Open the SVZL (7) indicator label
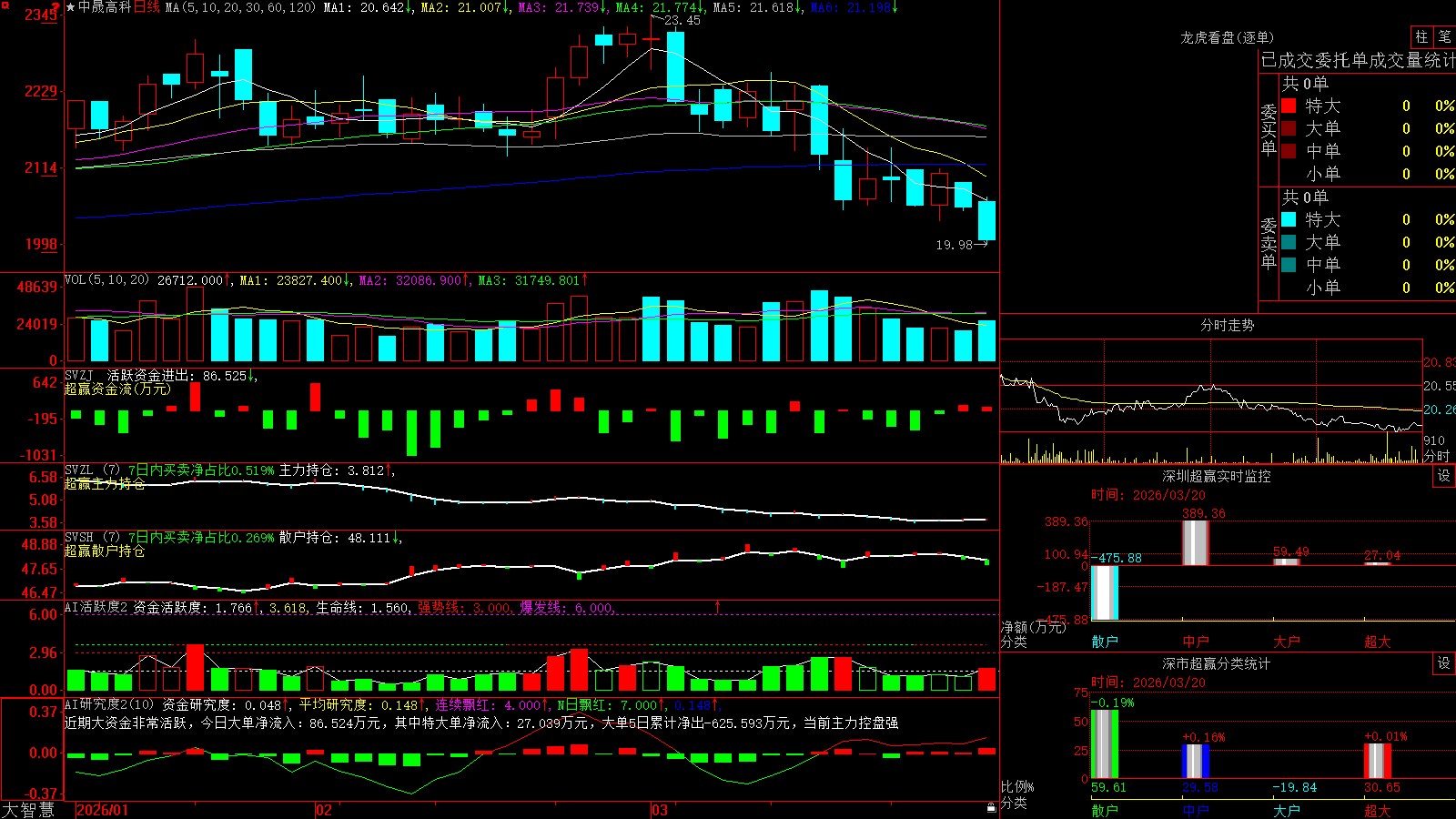 click(92, 470)
